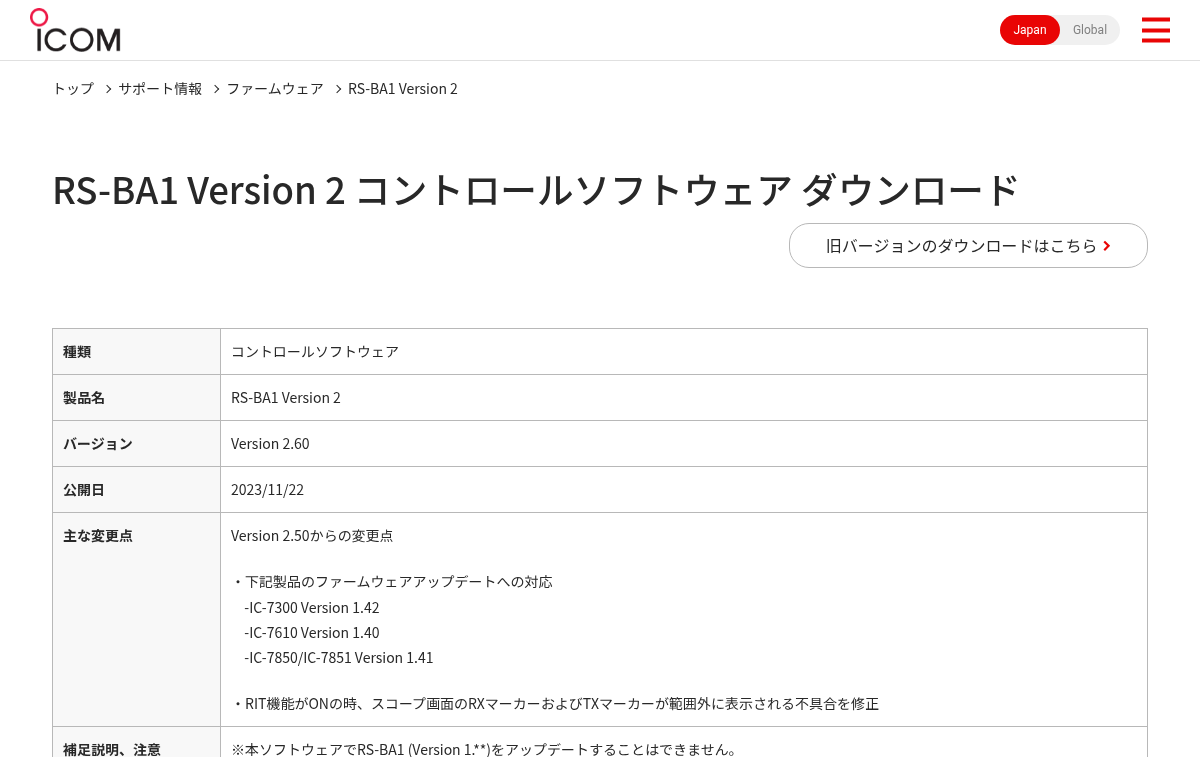
Task: Click the page title heading
Action: click(536, 190)
